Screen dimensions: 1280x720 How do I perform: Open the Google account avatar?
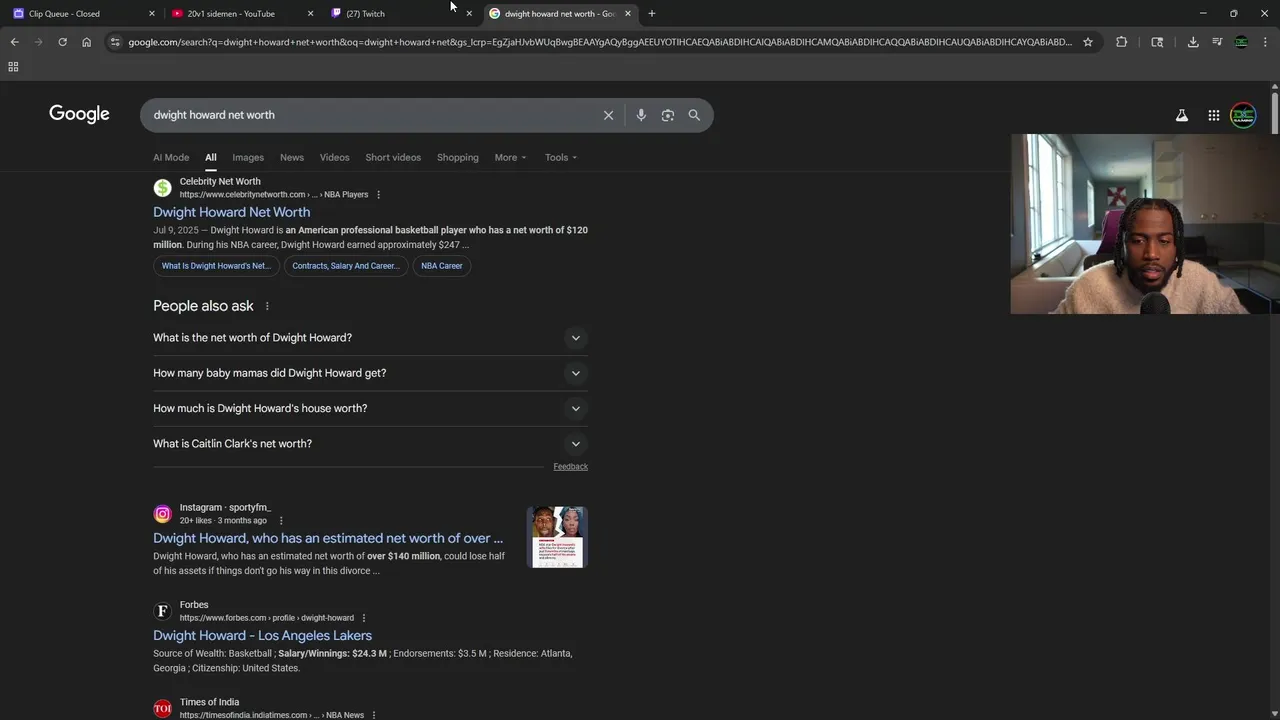point(1243,115)
